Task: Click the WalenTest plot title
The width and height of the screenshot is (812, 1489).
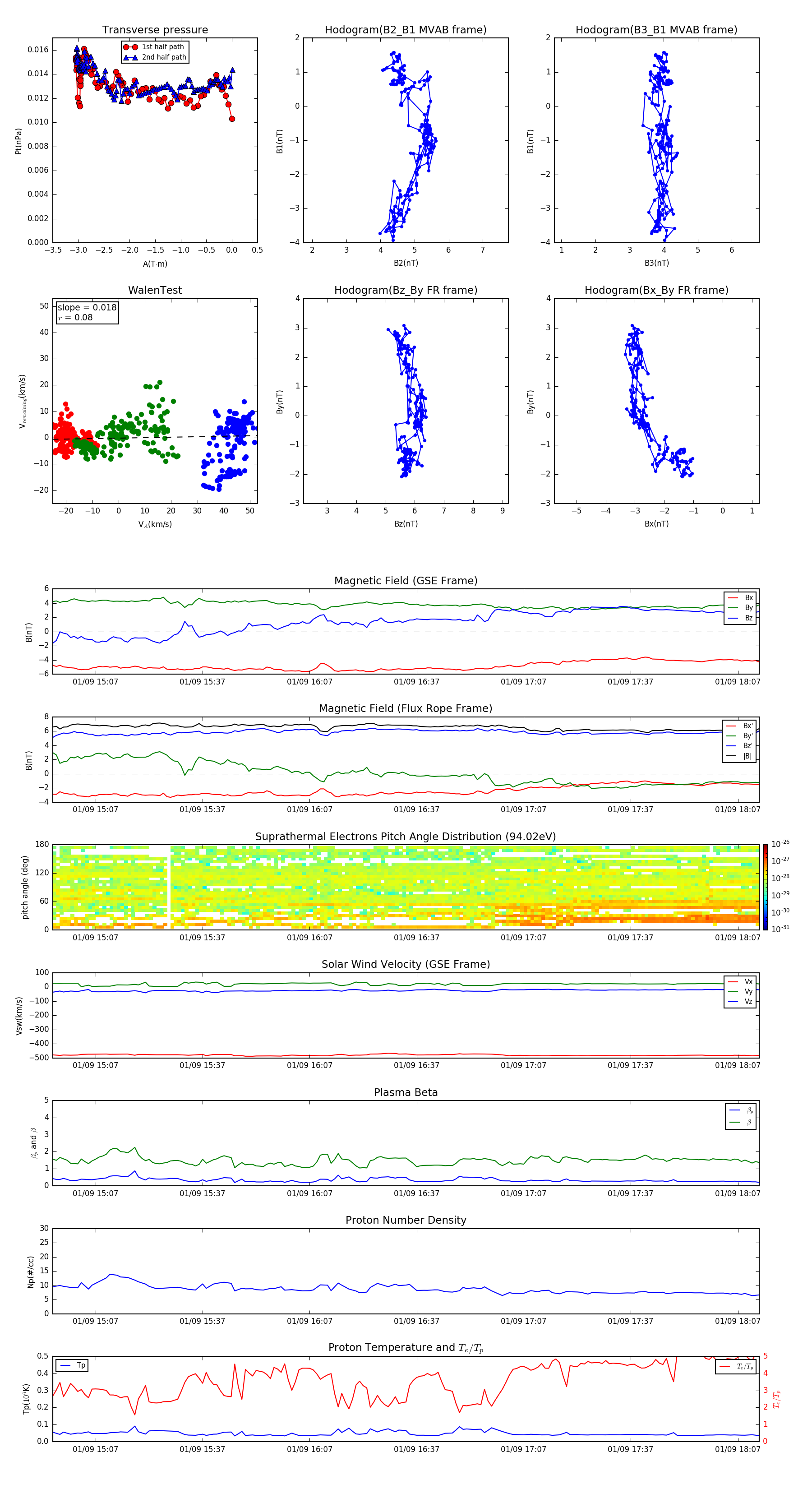Action: [x=155, y=290]
